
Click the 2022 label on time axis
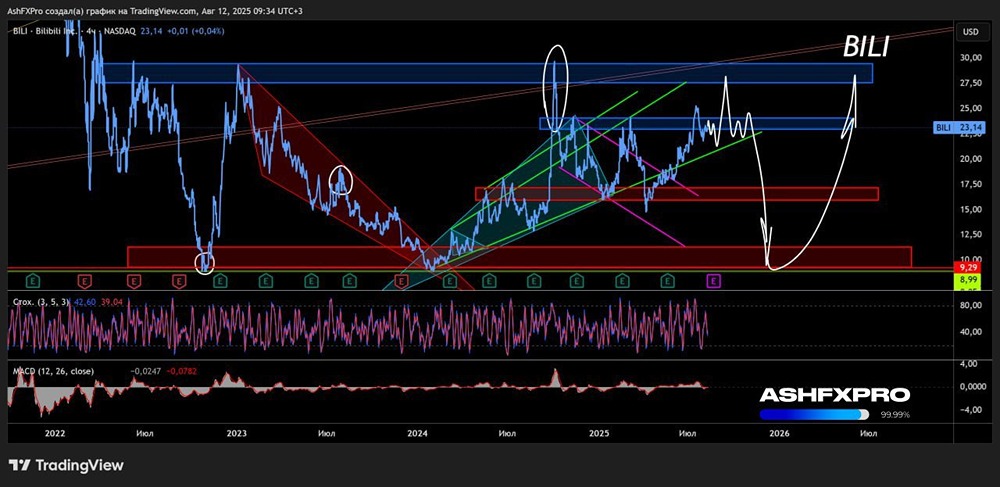coord(55,433)
